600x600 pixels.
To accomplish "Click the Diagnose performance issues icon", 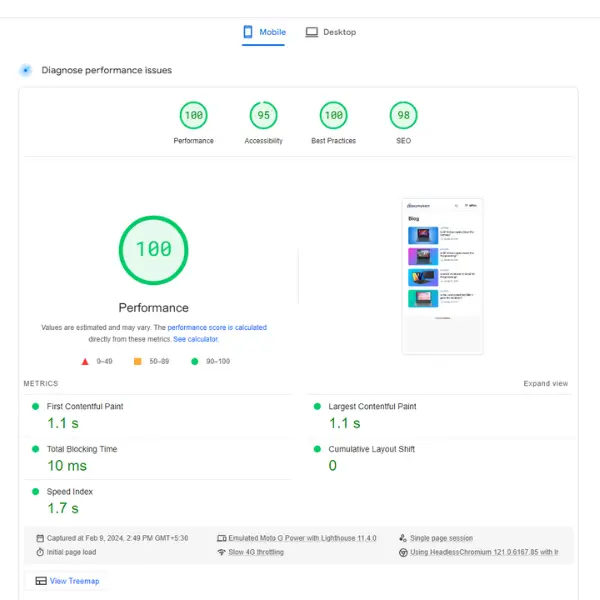I will pos(26,70).
